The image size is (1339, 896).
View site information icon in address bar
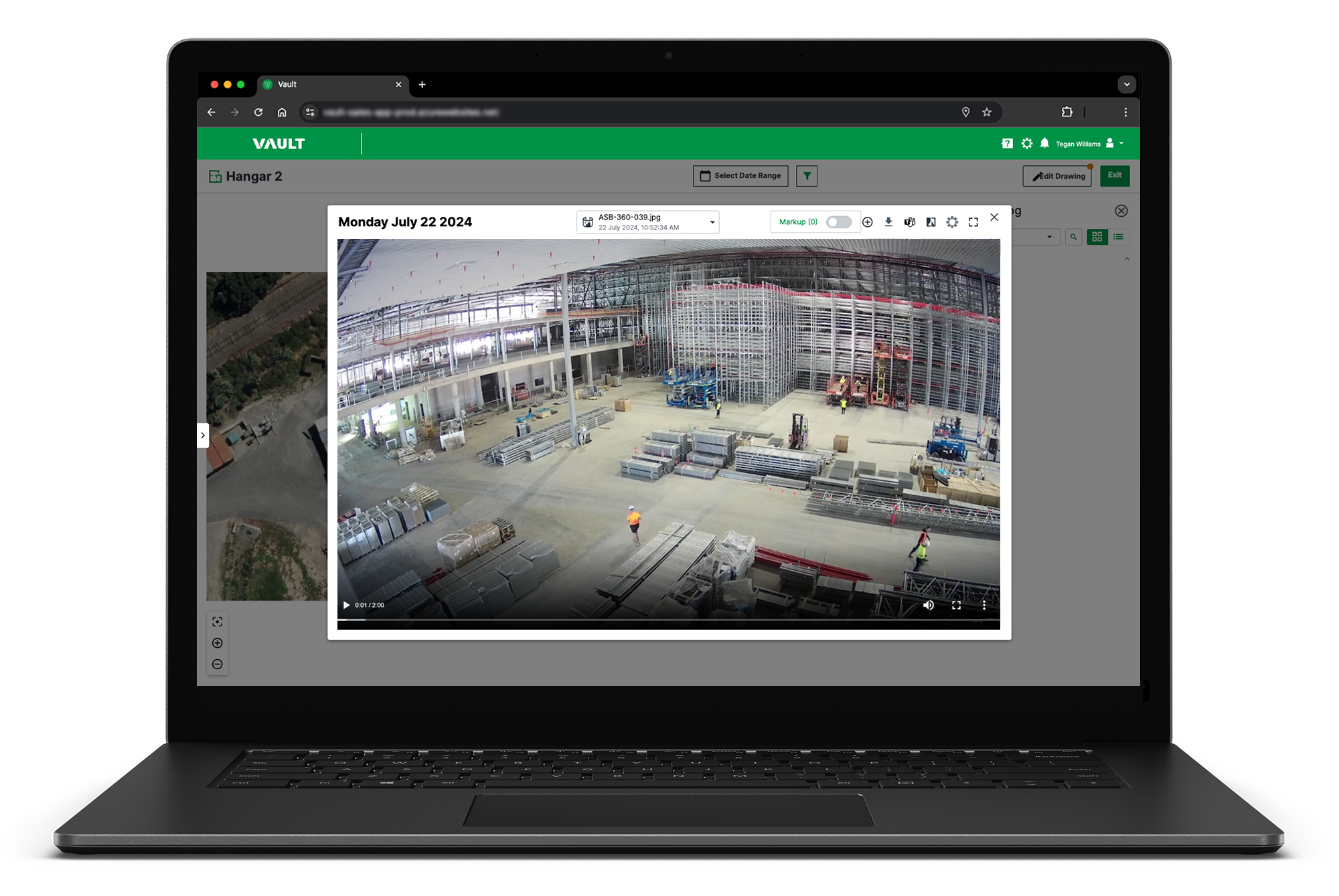point(309,112)
